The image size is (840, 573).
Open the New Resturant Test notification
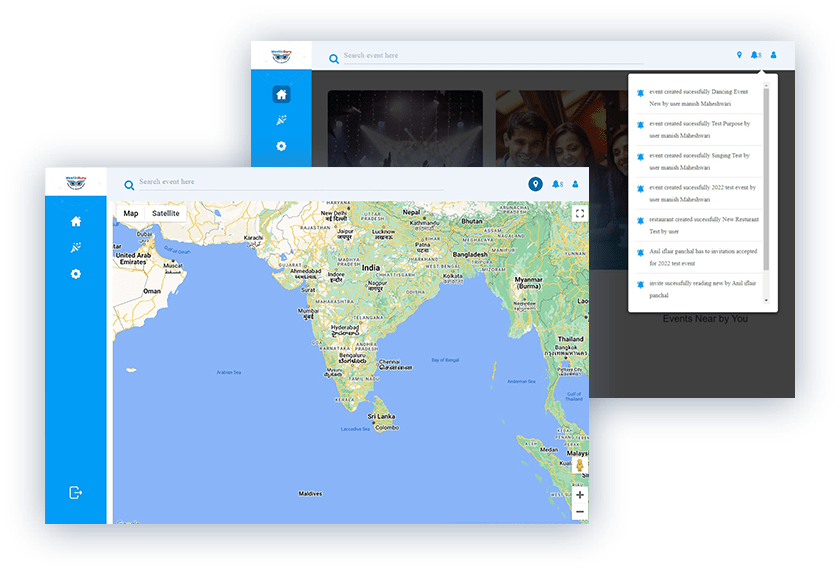click(698, 225)
